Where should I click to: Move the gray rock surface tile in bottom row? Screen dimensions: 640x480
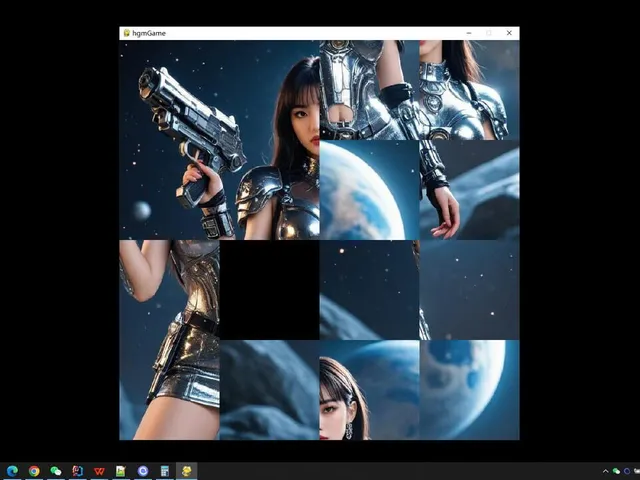point(269,390)
